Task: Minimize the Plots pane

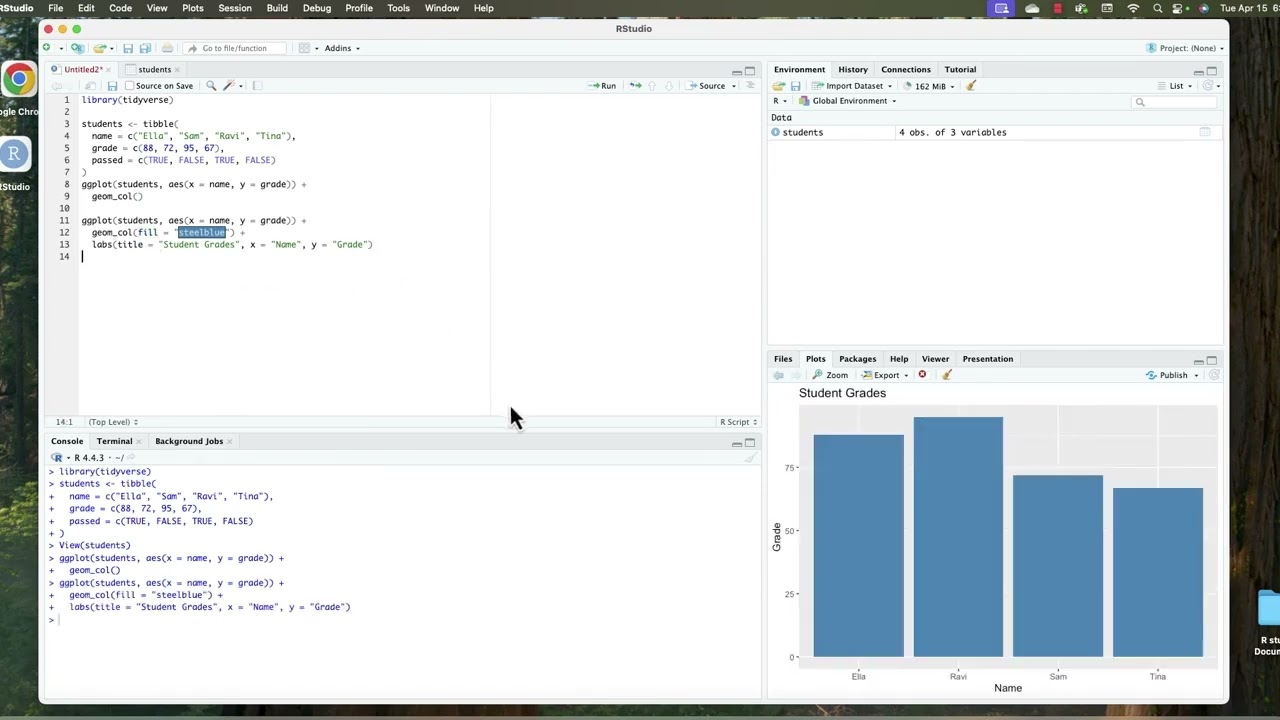Action: [x=1198, y=361]
